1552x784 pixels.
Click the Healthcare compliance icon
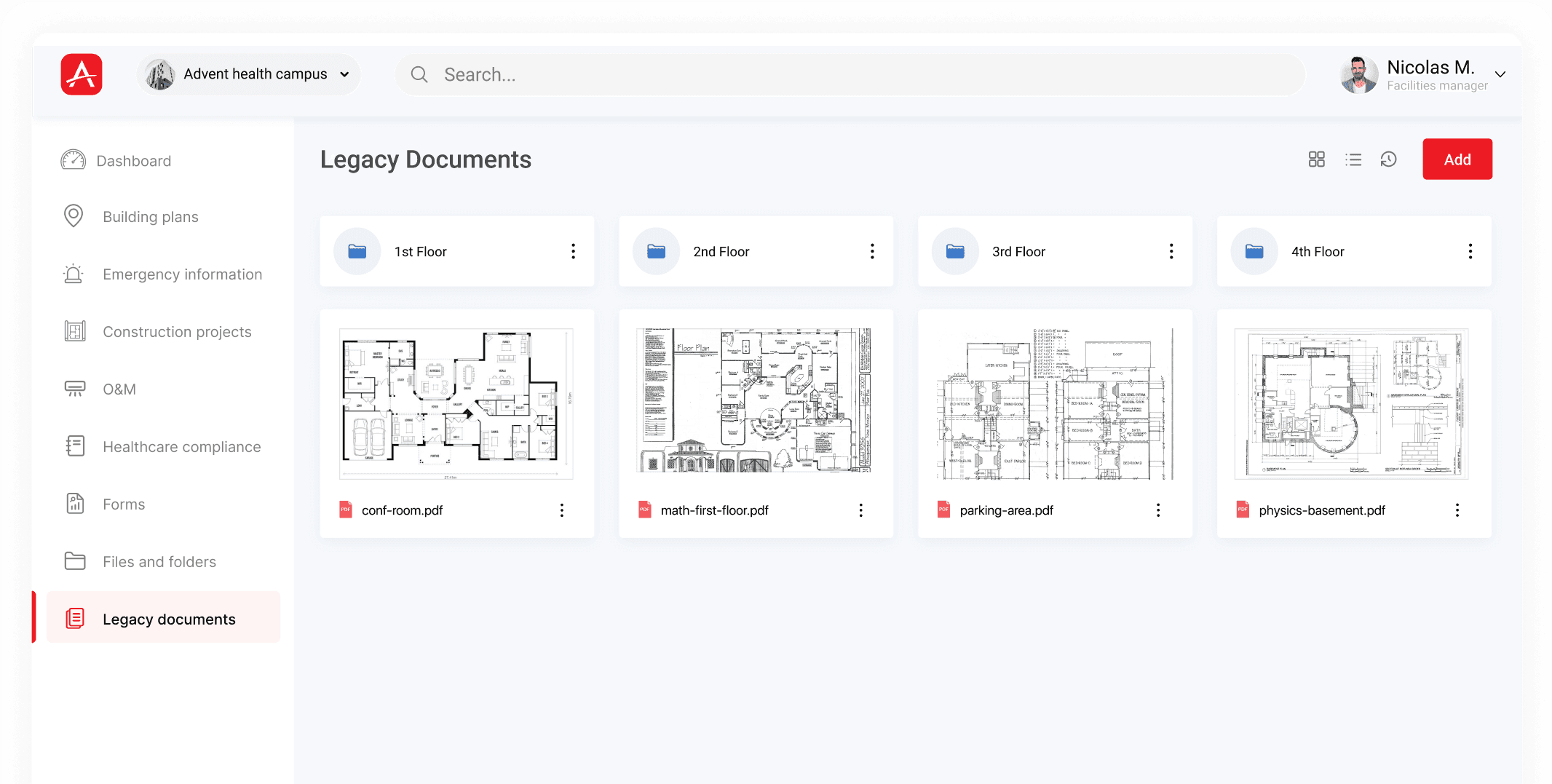74,446
